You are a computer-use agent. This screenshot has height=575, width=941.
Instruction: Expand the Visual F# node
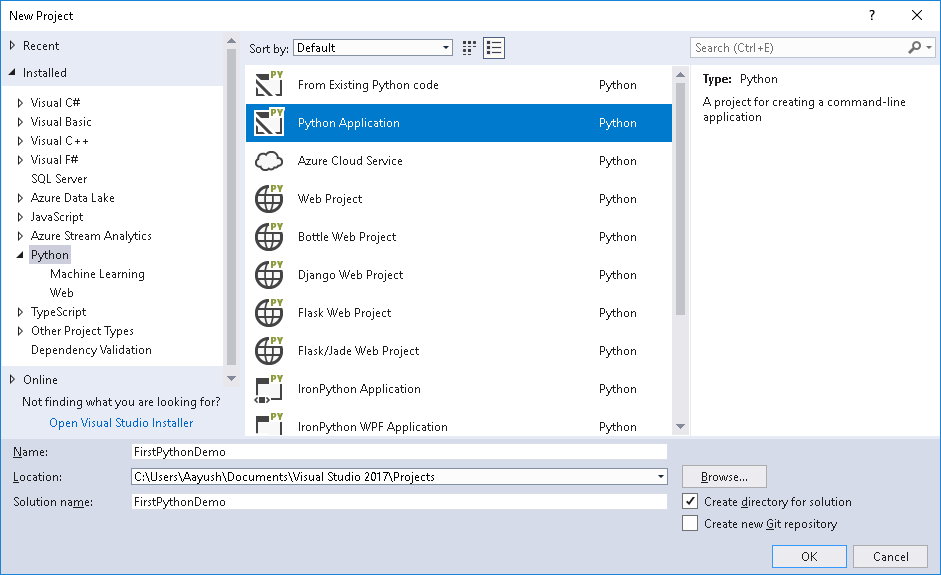[20, 160]
